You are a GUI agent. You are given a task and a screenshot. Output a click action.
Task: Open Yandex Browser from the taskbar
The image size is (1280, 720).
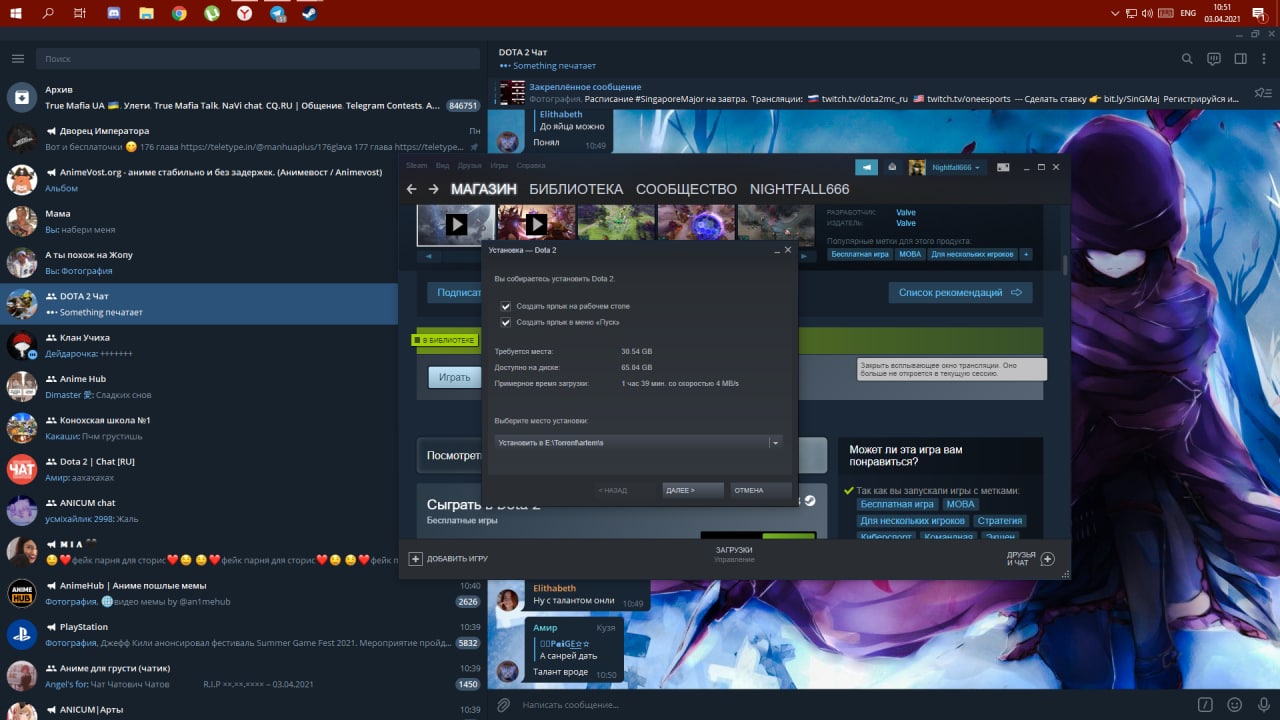[244, 13]
